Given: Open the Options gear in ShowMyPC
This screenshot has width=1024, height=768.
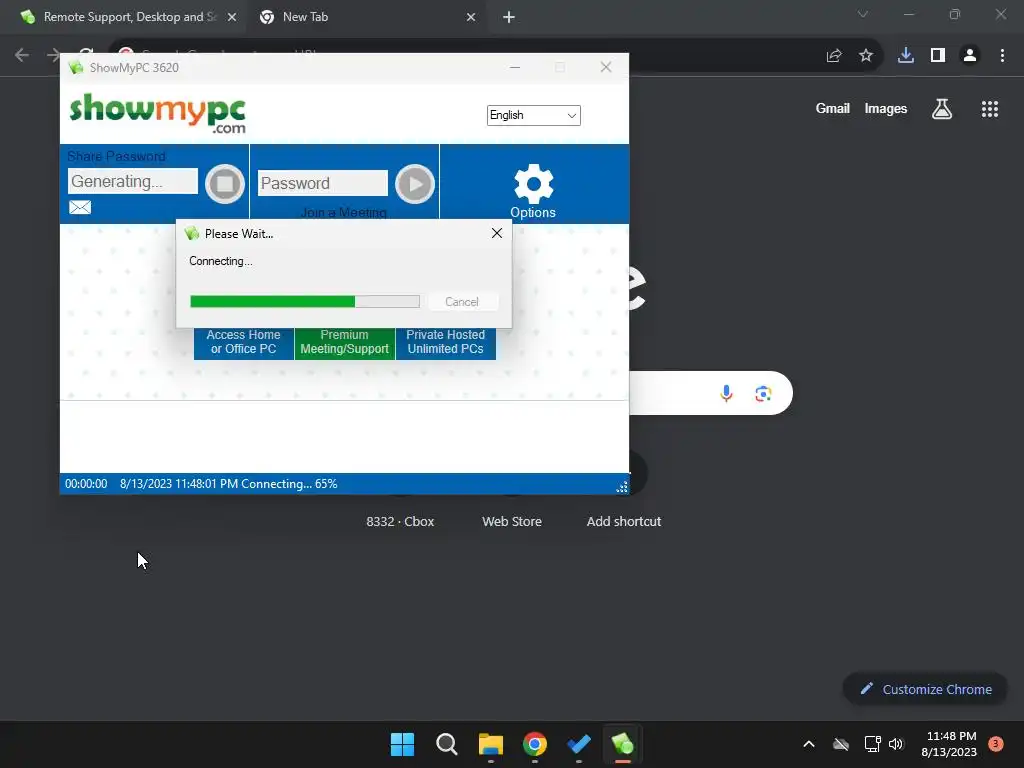Looking at the screenshot, I should pyautogui.click(x=533, y=191).
